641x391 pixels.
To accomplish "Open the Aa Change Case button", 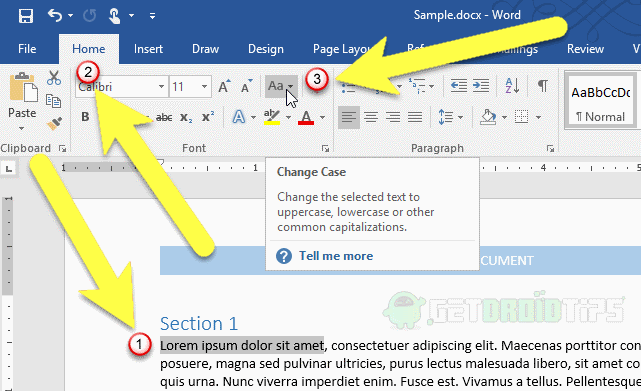I will click(x=281, y=86).
